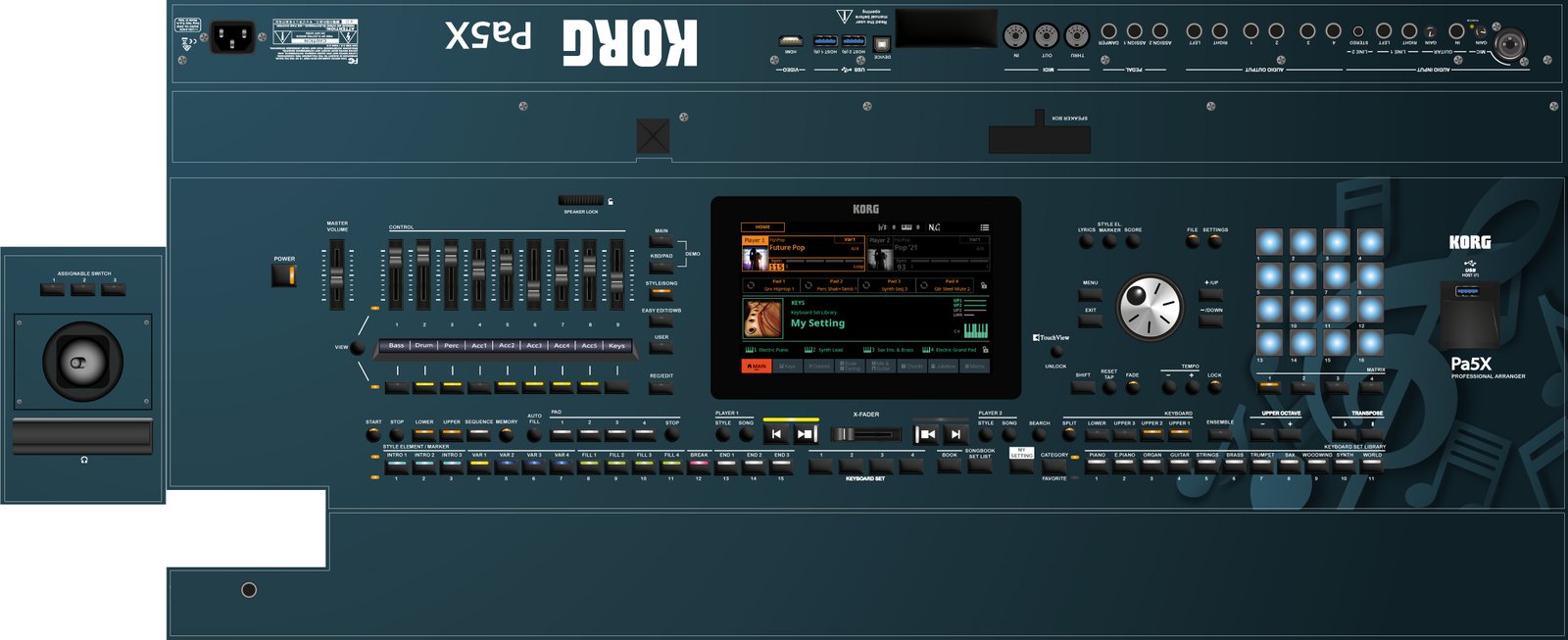Tap the first blue Matrix pad
Screen dimensions: 1568x640
coord(1269,242)
